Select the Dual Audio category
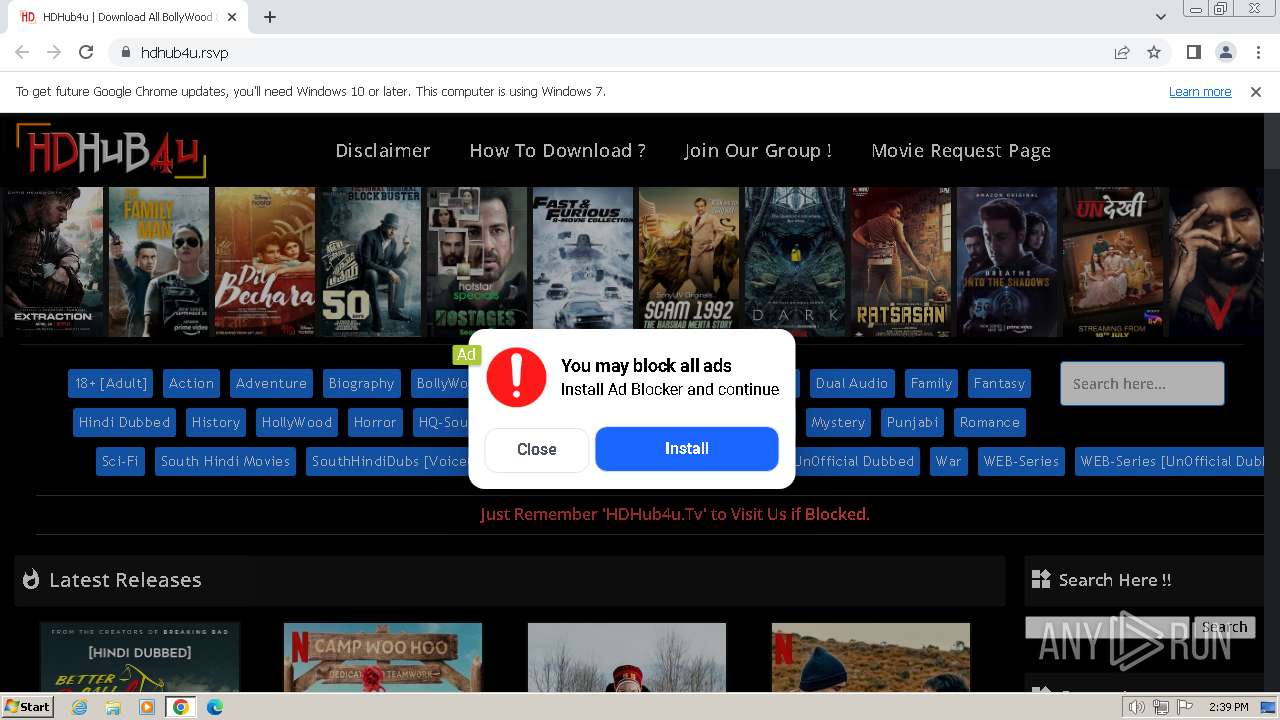The height and width of the screenshot is (720, 1280). 852,383
